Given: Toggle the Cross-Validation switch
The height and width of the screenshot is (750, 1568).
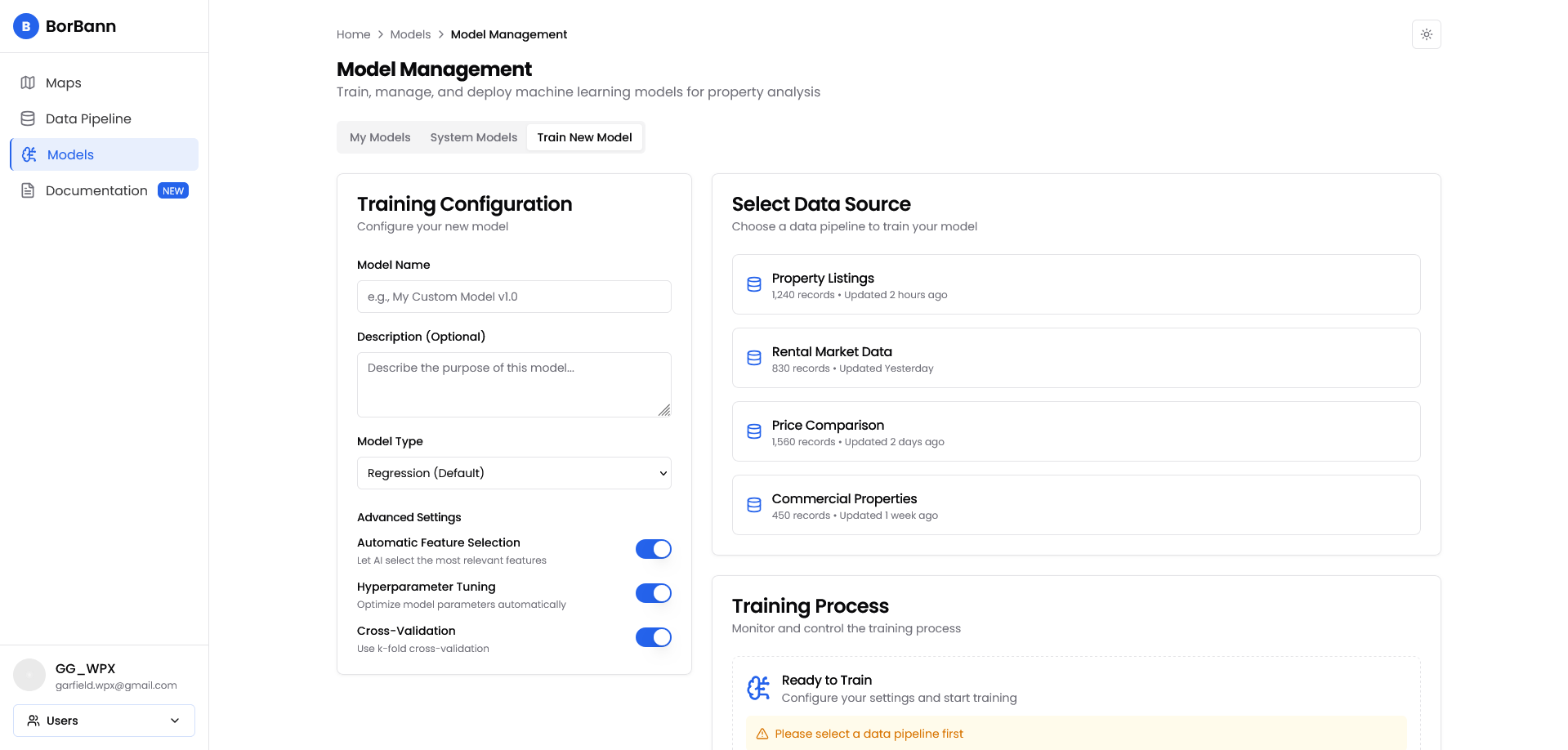Looking at the screenshot, I should [x=653, y=637].
